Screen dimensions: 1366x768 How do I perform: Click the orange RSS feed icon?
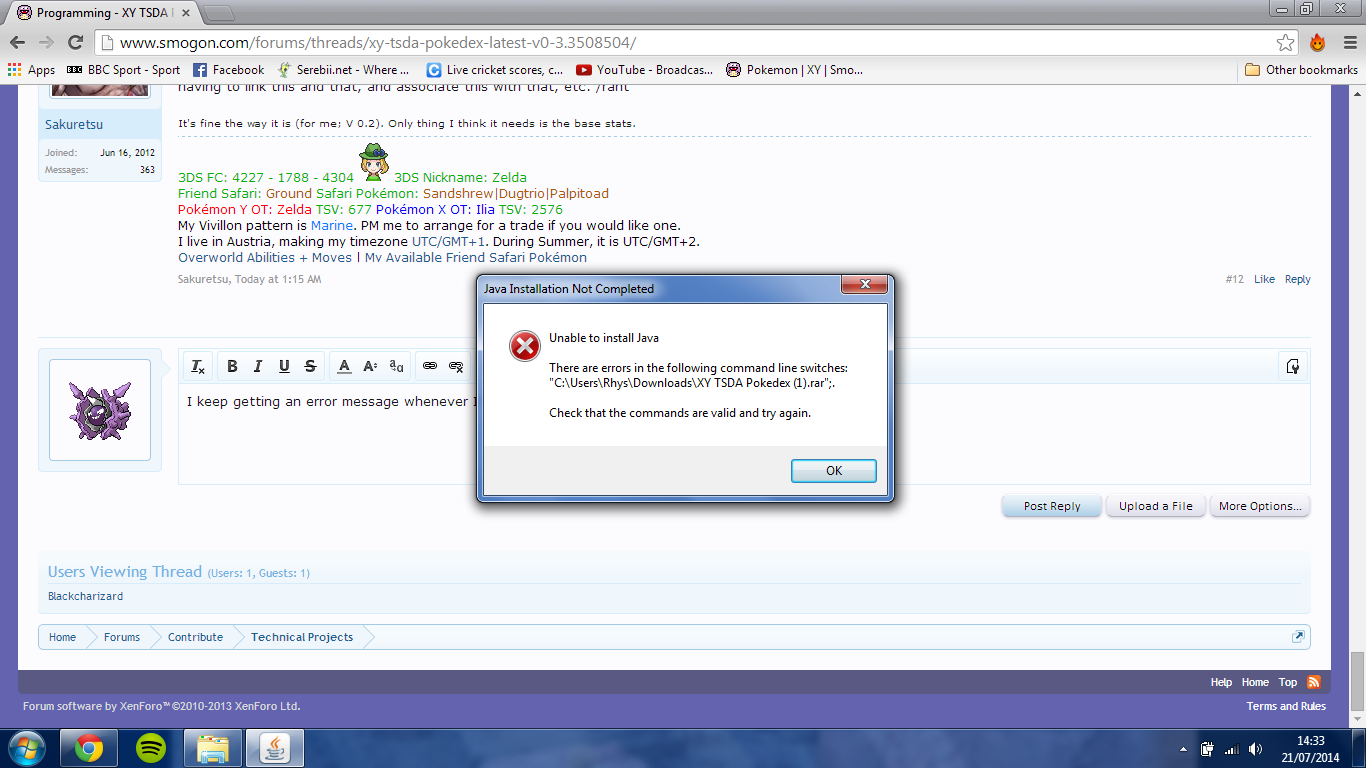(x=1314, y=682)
